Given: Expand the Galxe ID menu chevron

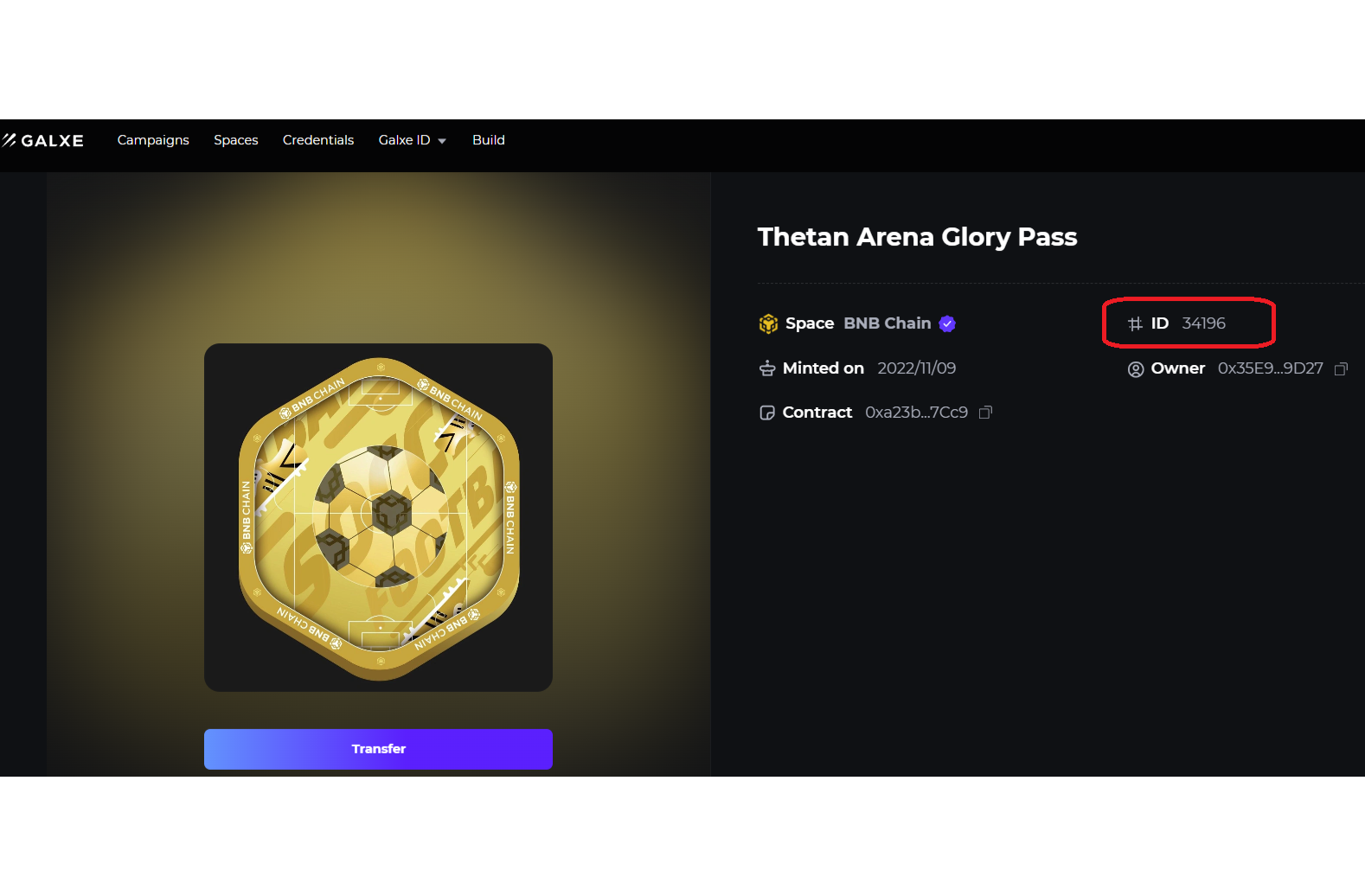Looking at the screenshot, I should (442, 140).
